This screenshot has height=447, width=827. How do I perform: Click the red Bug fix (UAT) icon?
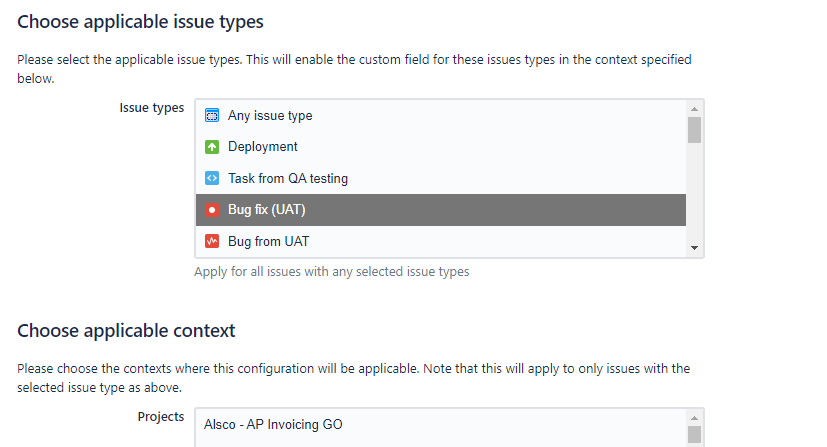point(211,211)
